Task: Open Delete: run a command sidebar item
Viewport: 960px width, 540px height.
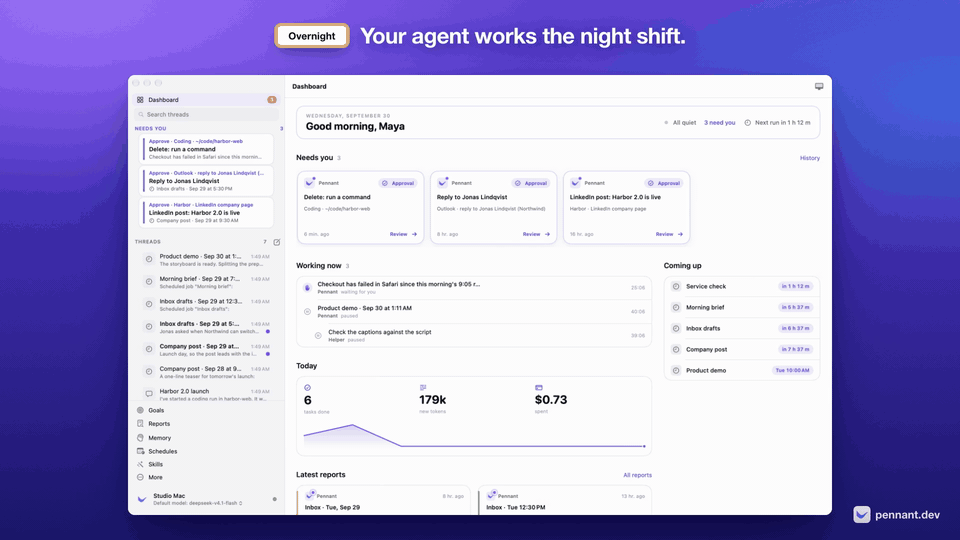Action: tap(206, 149)
